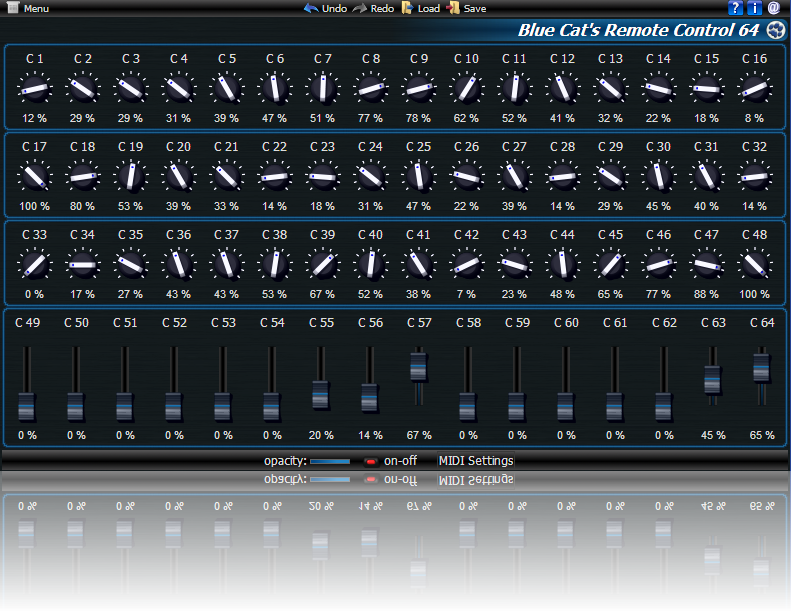Click the C 37 knob

(x=227, y=264)
